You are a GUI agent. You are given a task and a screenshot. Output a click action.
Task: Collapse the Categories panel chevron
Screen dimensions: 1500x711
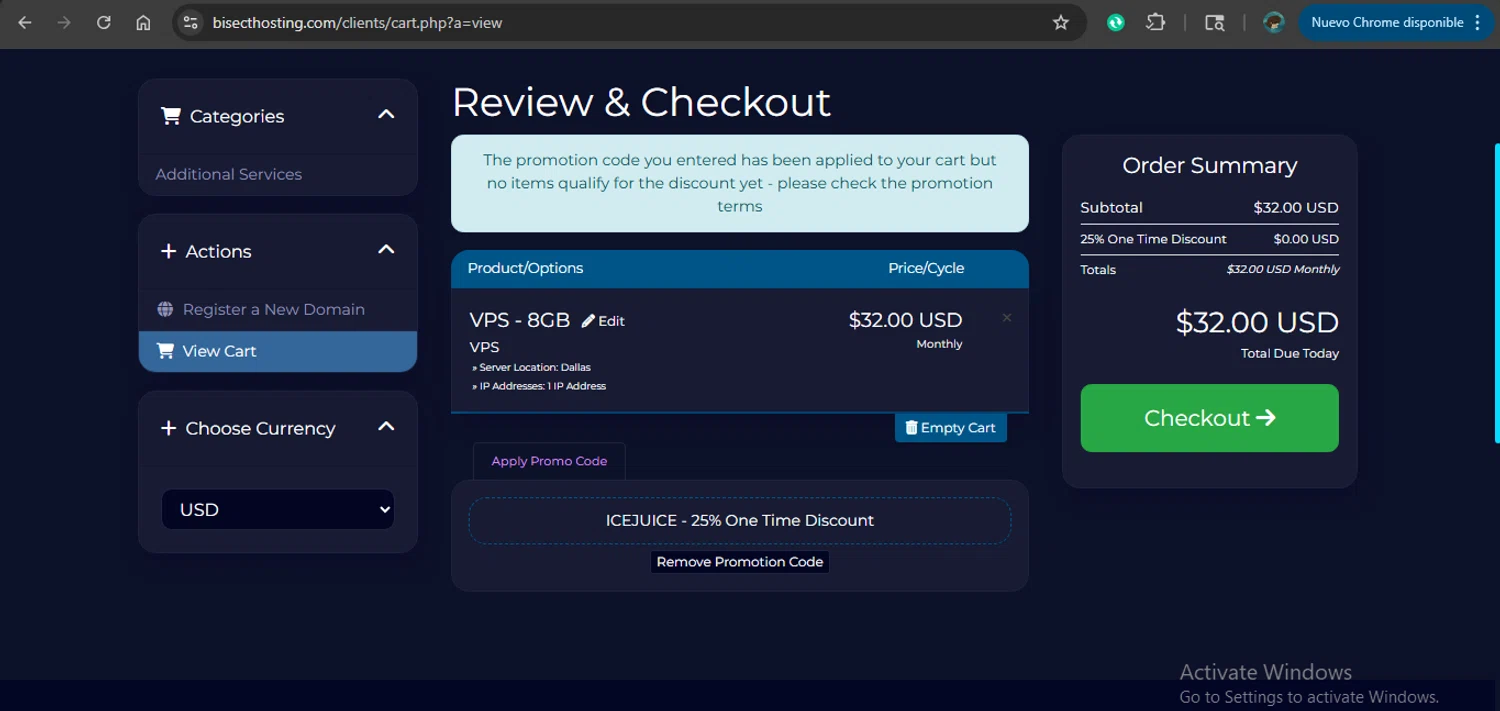tap(386, 115)
